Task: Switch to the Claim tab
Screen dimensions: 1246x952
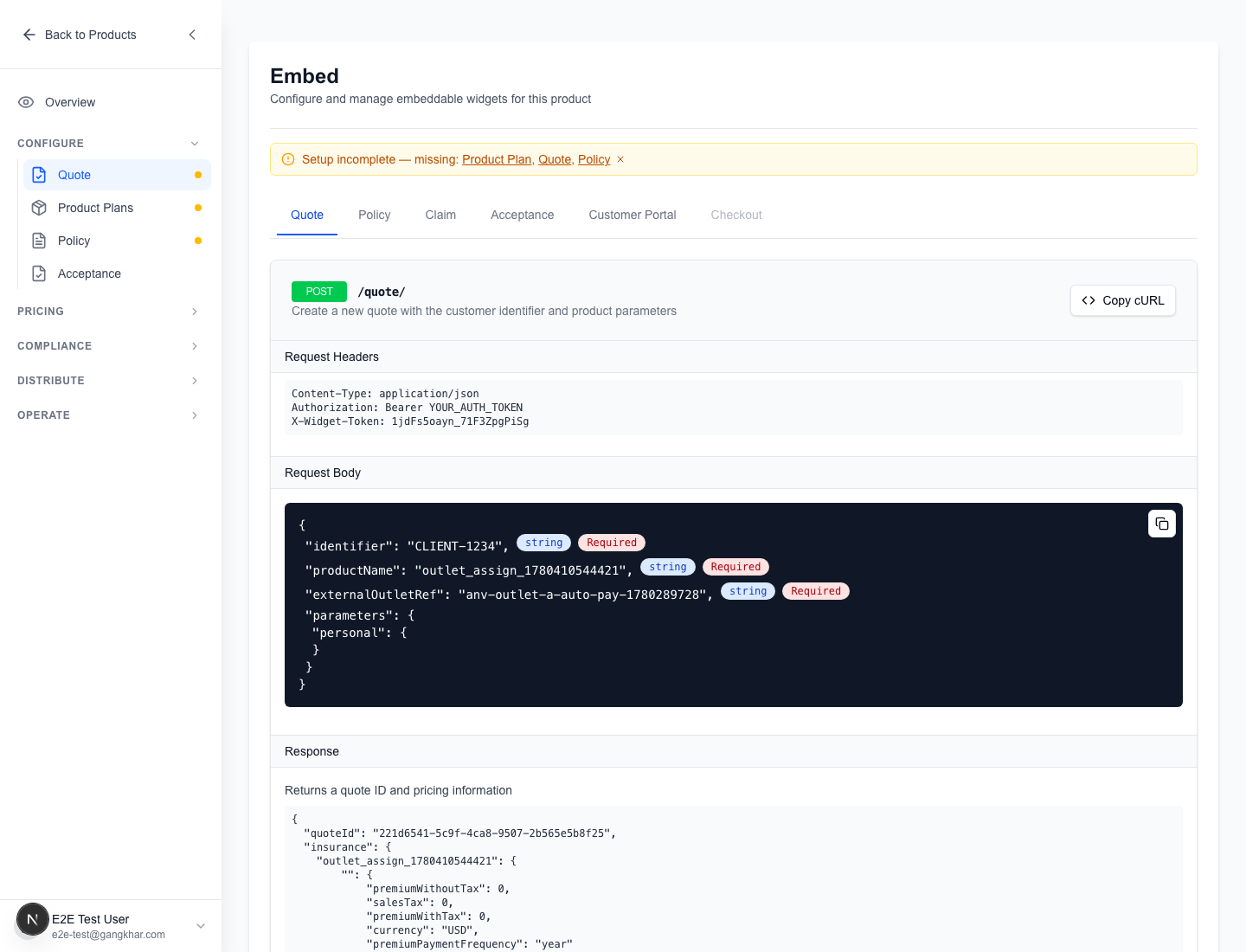Action: coord(440,215)
